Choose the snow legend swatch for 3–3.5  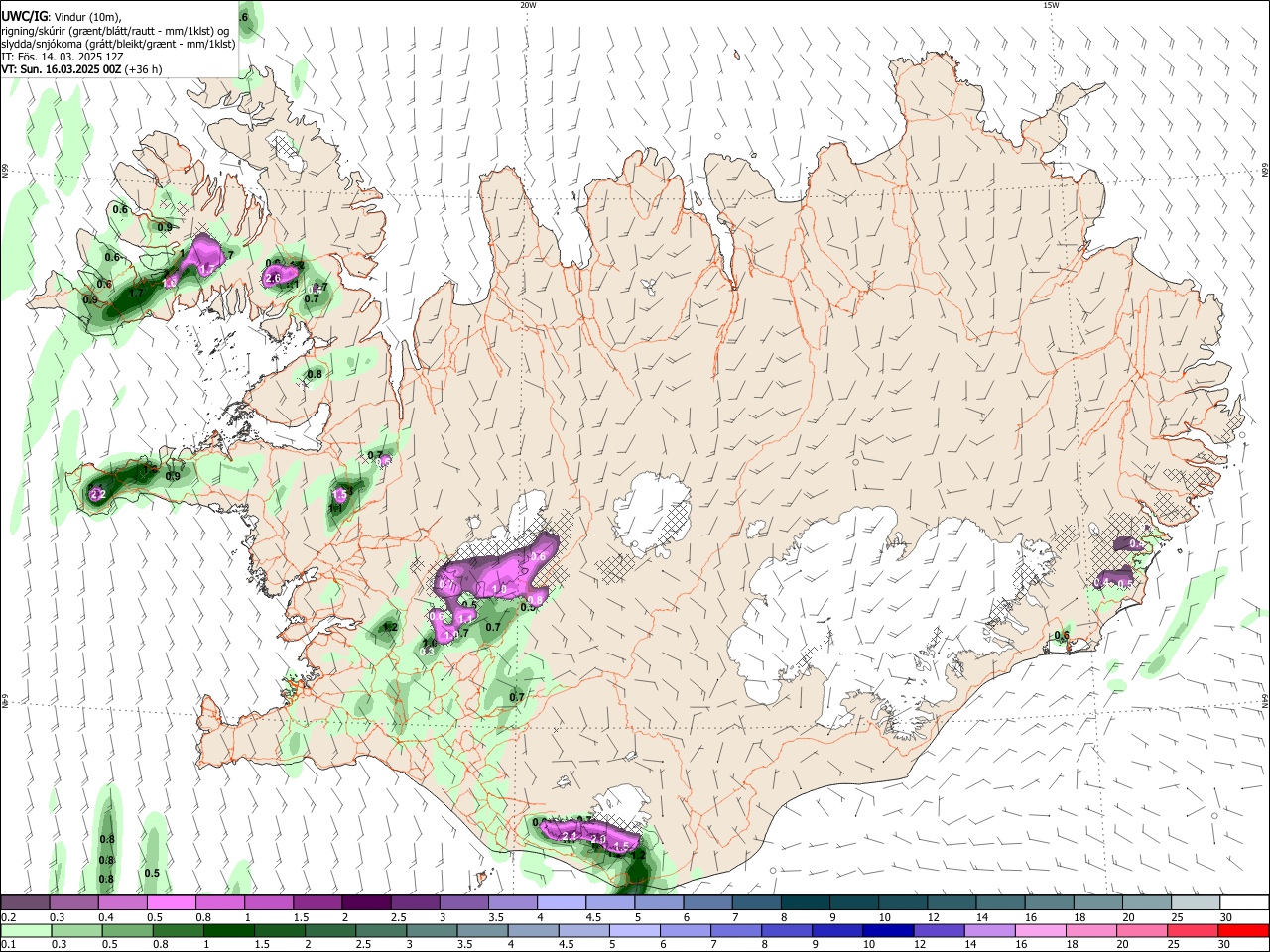tap(464, 902)
